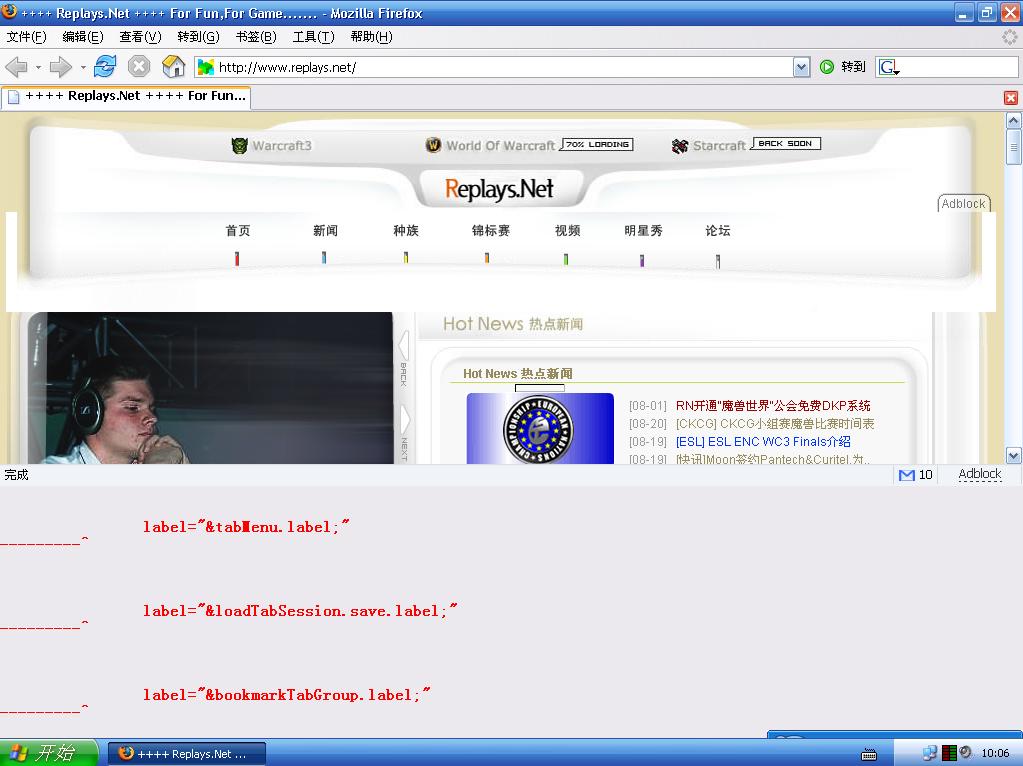Select the Replays.Net browser tab
This screenshot has height=766, width=1023.
click(127, 97)
